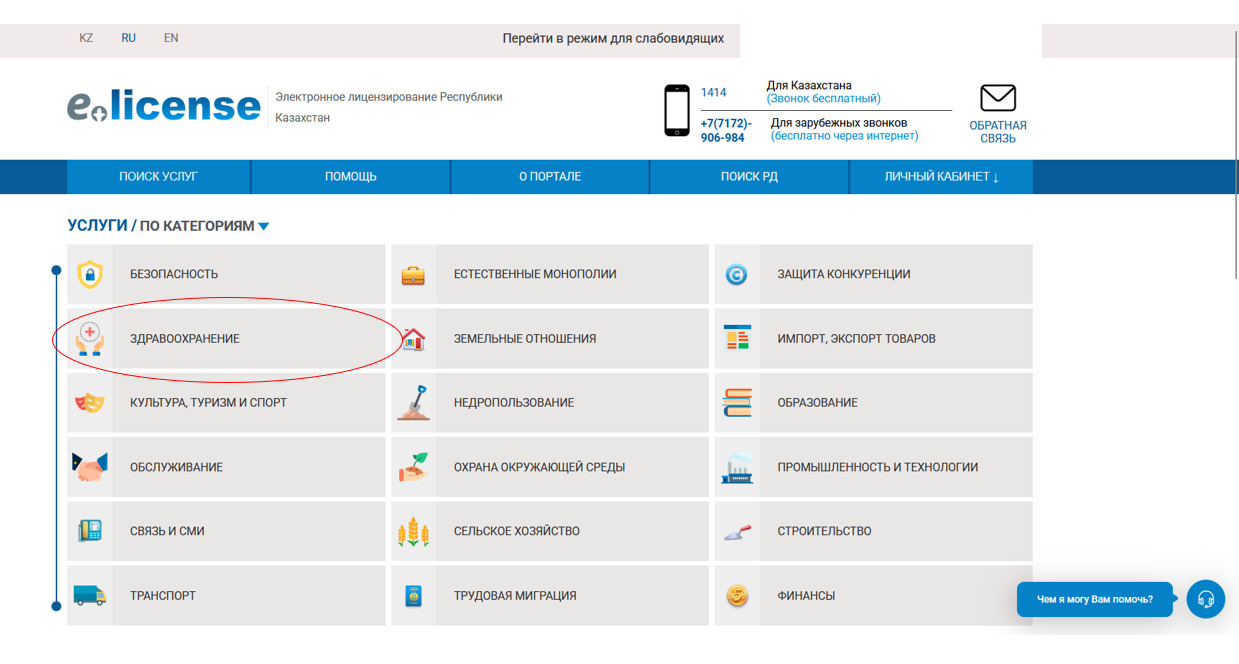Click the envelope Обратная связь icon
This screenshot has height=664, width=1239.
pos(997,99)
